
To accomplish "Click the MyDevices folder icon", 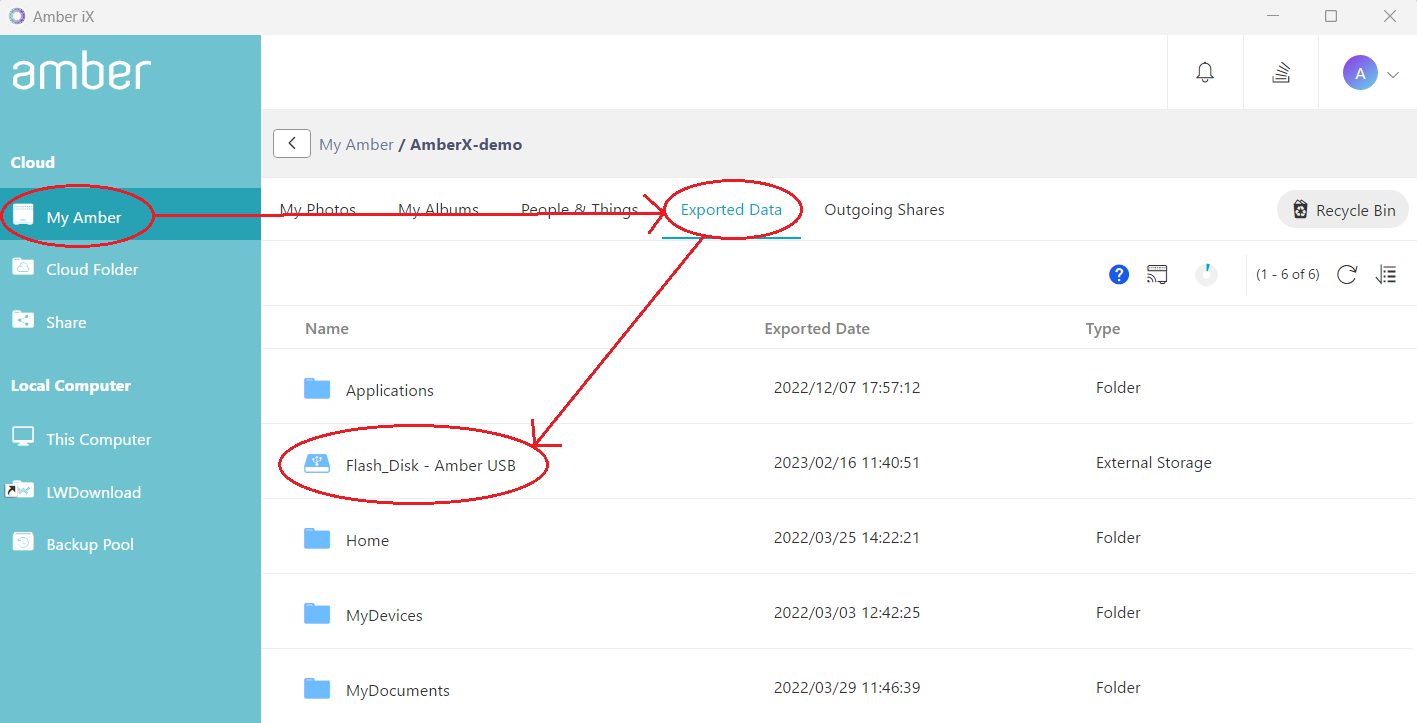I will coord(317,613).
